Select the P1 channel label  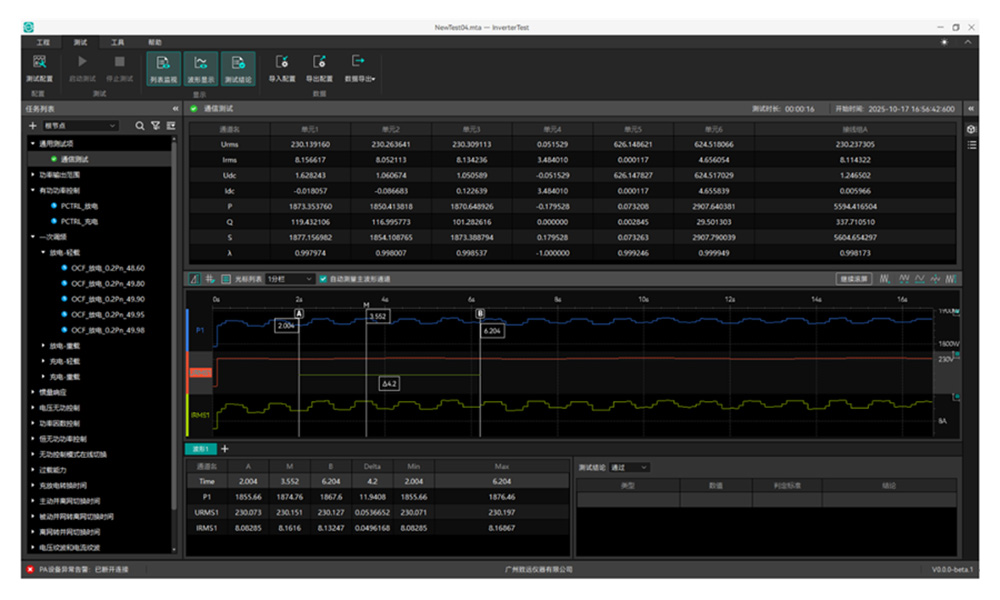coord(200,330)
